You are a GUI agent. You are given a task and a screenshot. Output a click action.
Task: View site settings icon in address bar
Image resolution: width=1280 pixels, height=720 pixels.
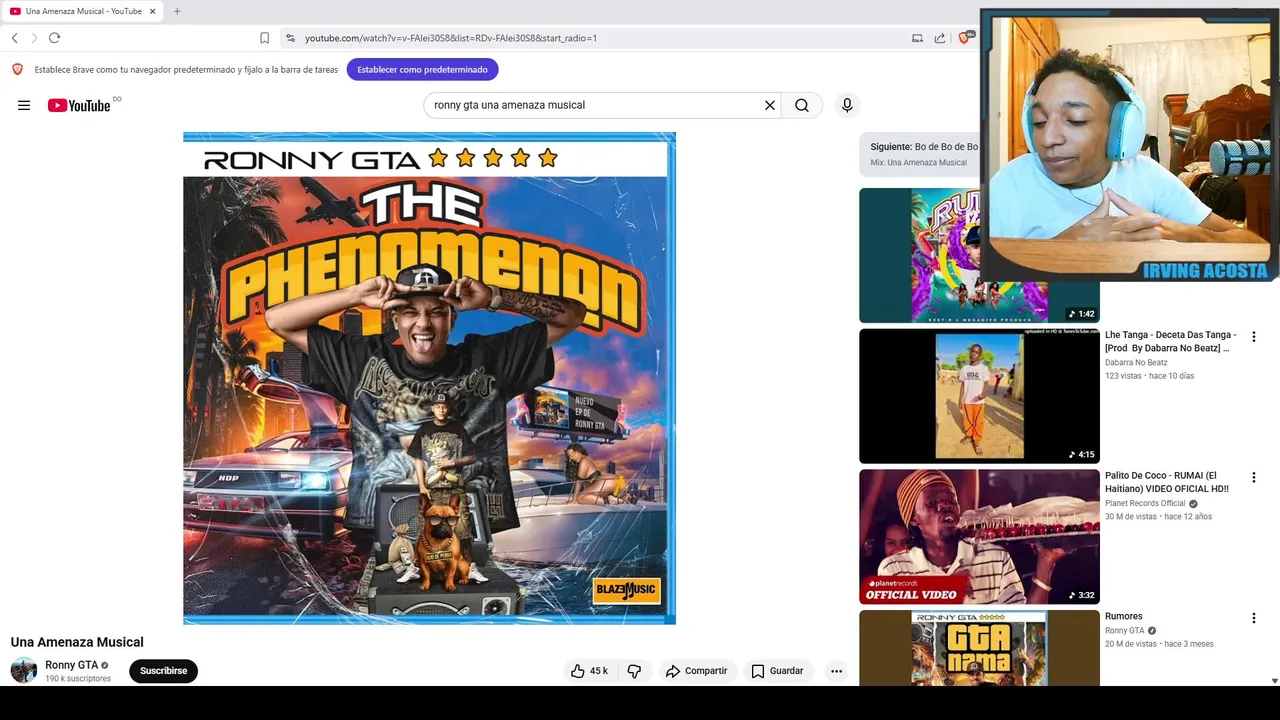290,38
